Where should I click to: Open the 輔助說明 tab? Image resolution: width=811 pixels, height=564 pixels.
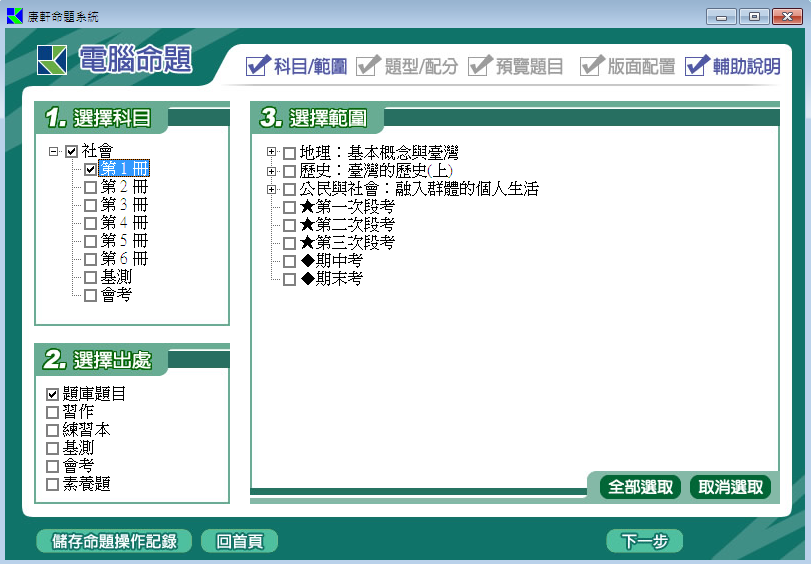[x=745, y=67]
